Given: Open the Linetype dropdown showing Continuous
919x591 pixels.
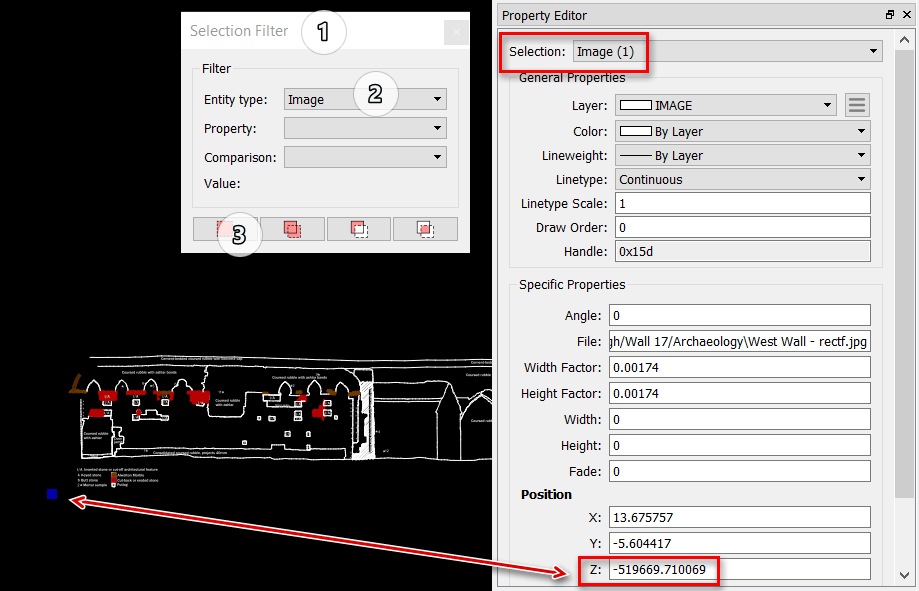Looking at the screenshot, I should click(x=743, y=179).
